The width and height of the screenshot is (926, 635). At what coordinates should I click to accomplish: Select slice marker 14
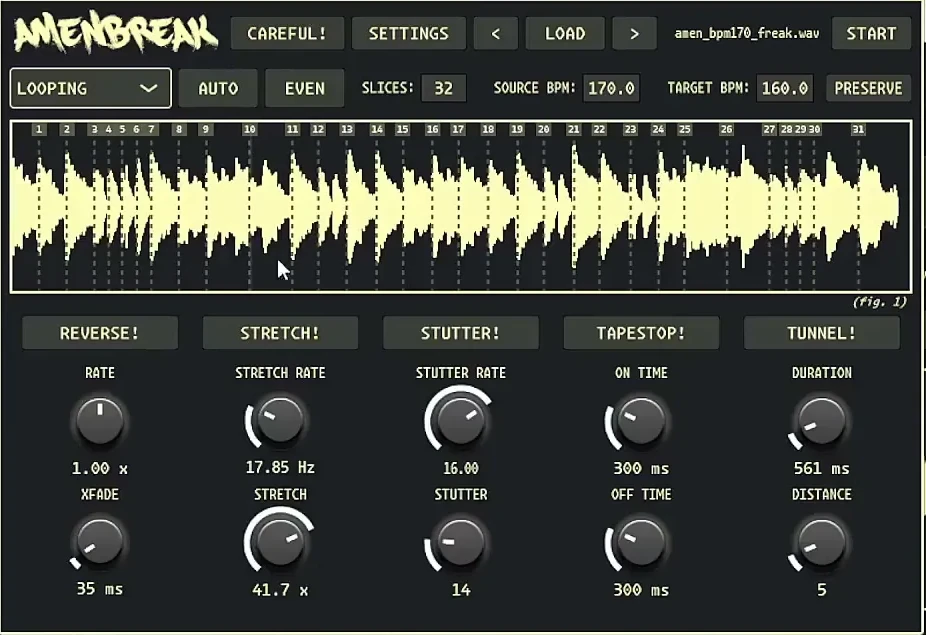tap(377, 129)
